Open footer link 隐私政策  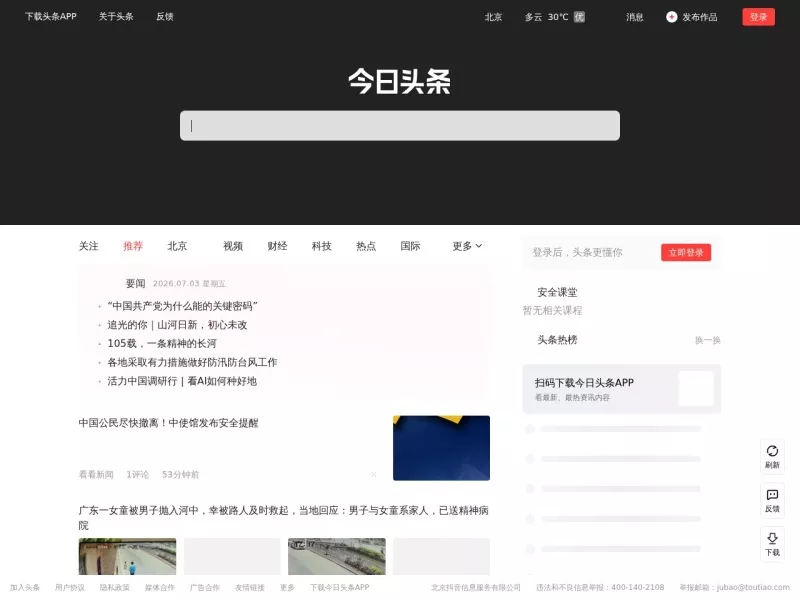click(x=114, y=588)
